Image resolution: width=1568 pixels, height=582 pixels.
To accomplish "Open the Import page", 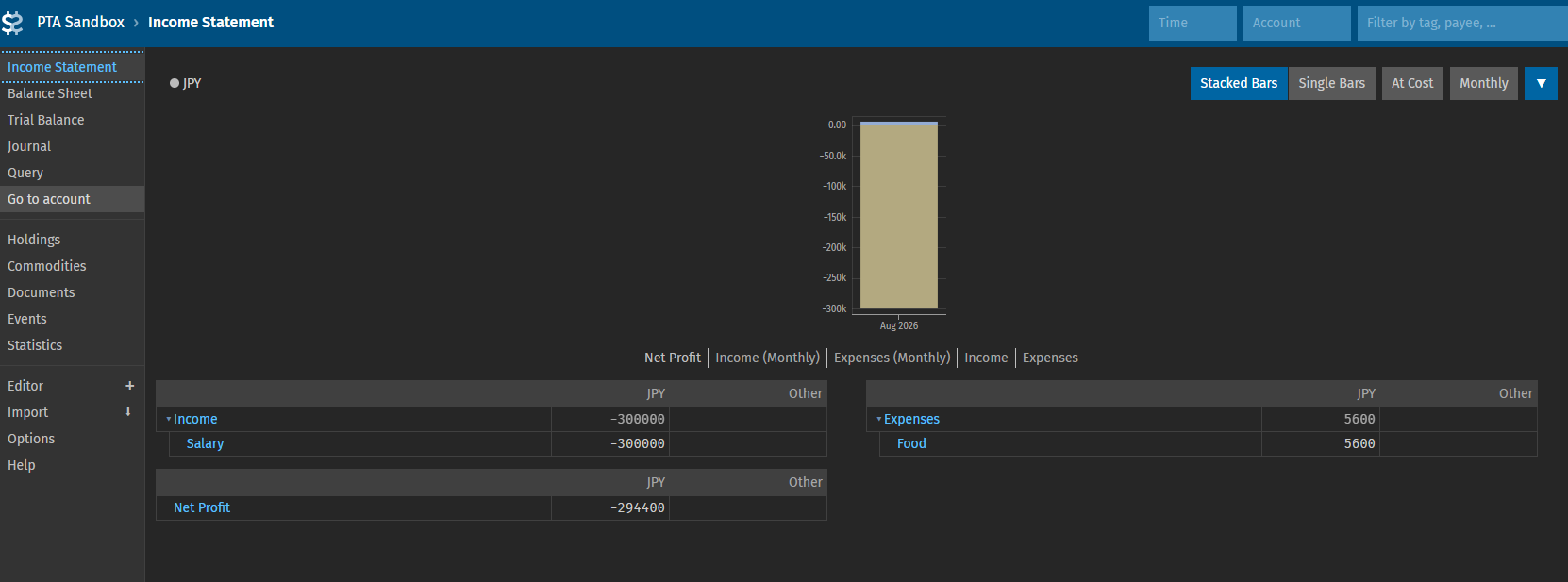I will click(57, 412).
